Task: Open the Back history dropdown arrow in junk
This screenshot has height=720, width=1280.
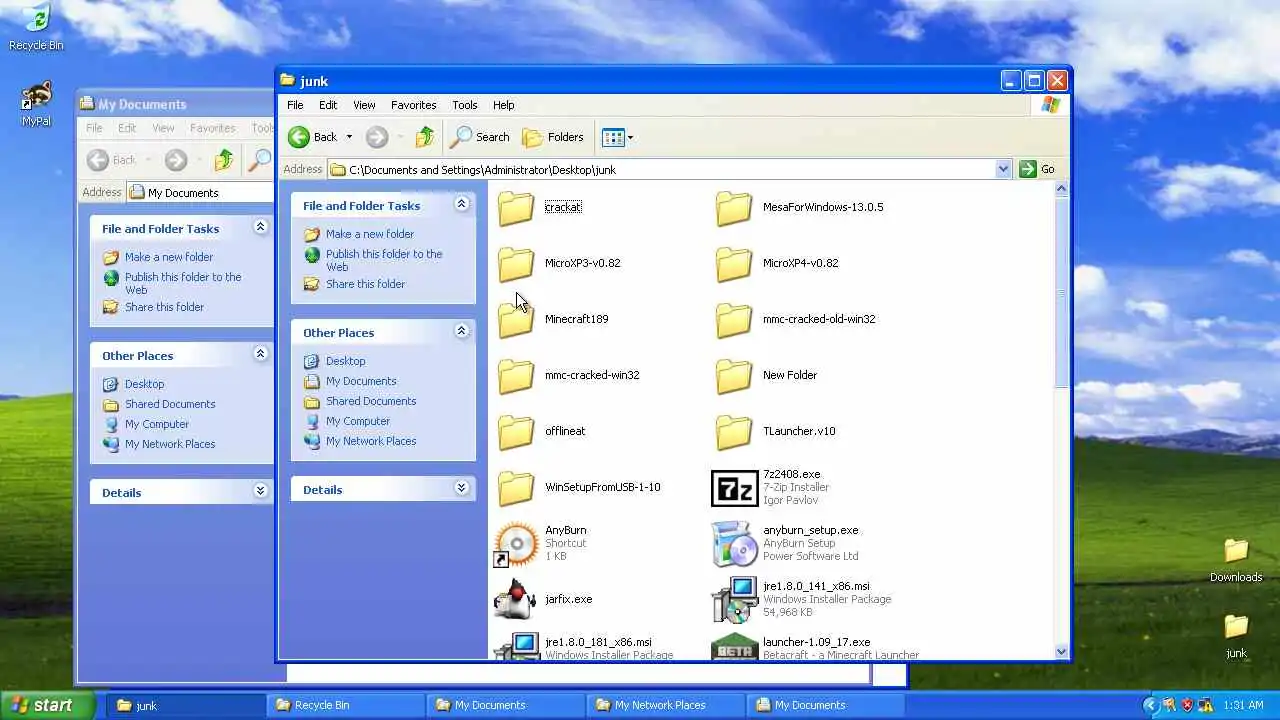Action: coord(349,137)
